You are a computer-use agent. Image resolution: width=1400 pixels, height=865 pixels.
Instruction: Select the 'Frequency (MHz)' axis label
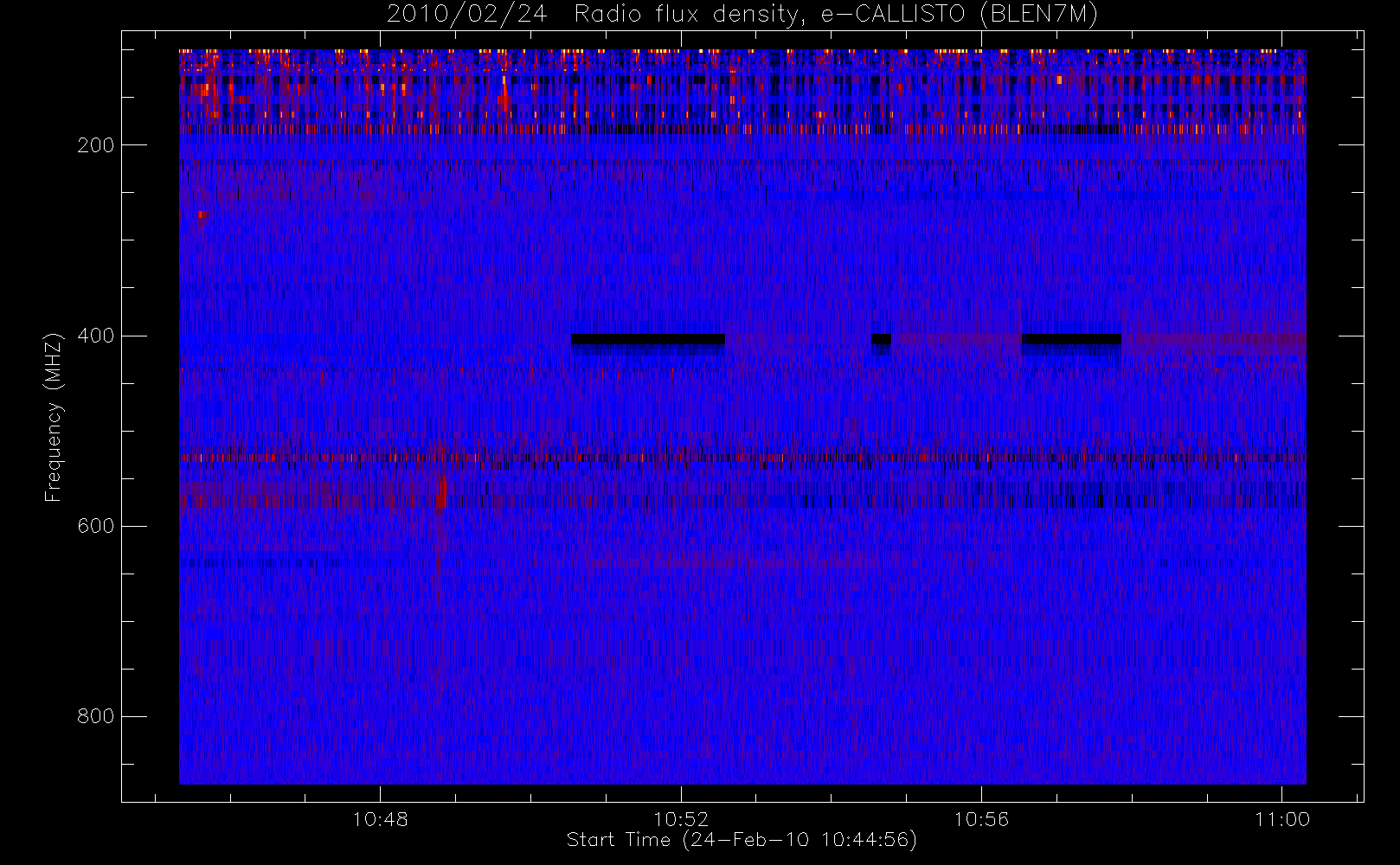click(54, 417)
